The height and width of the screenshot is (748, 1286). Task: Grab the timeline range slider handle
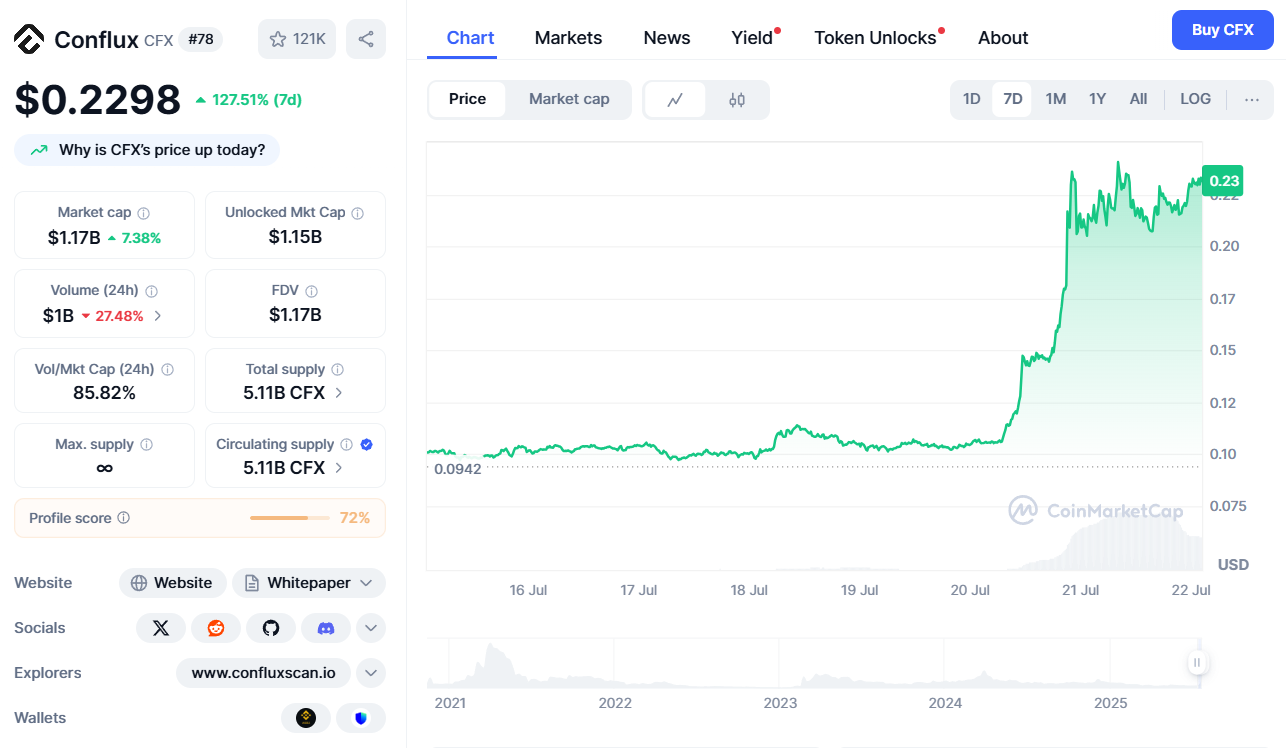click(x=1197, y=662)
